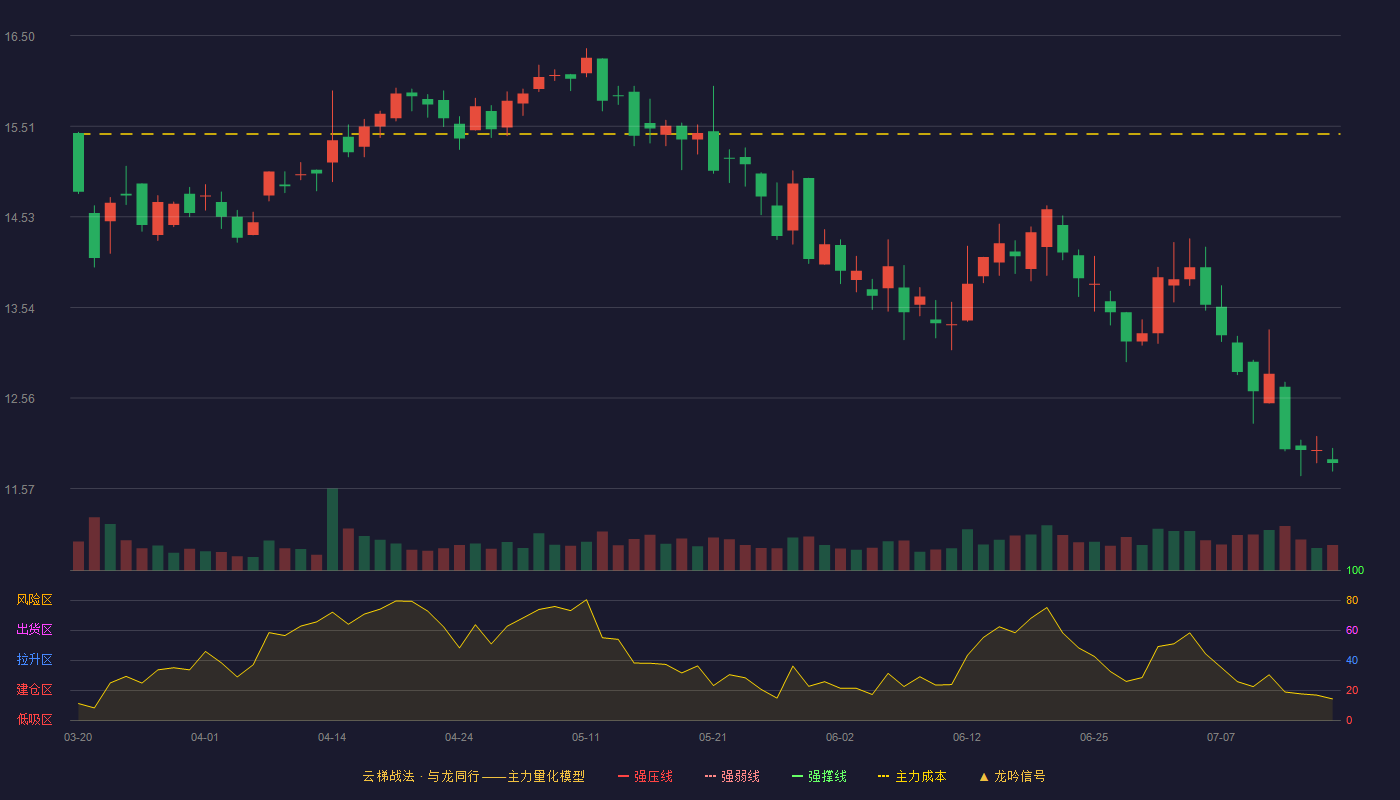This screenshot has height=800, width=1400.
Task: Click the 拉升区 zone label
Action: click(x=34, y=660)
